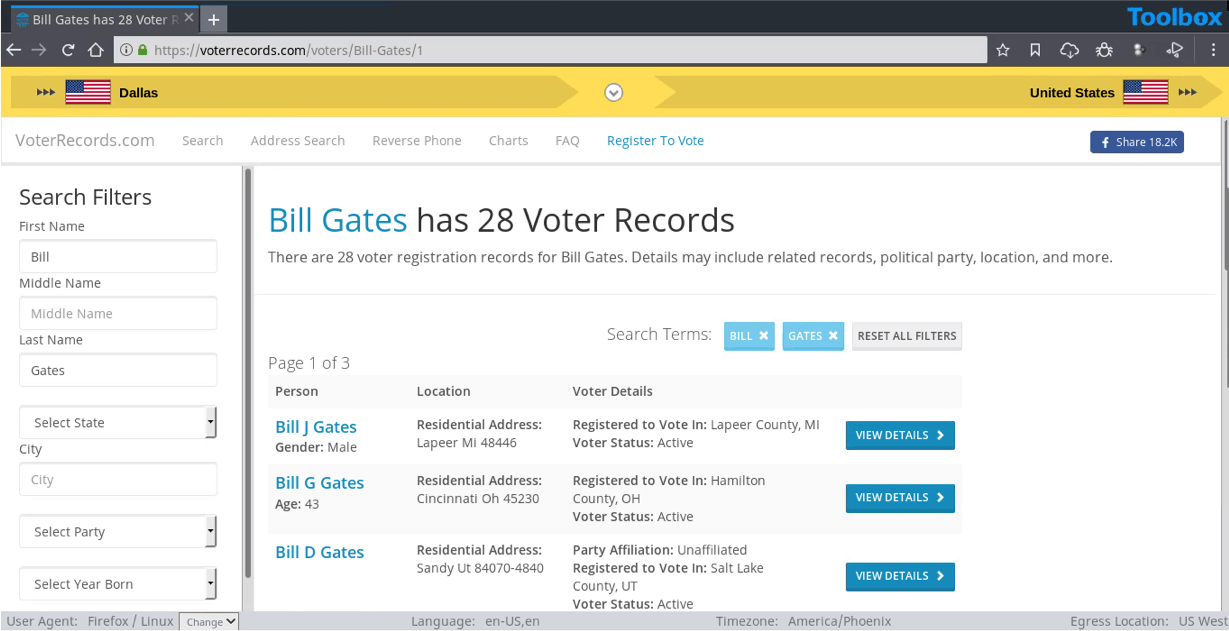Screen dimensions: 1229x631
Task: Click the search filters sidebar scrollbar
Action: point(248,373)
